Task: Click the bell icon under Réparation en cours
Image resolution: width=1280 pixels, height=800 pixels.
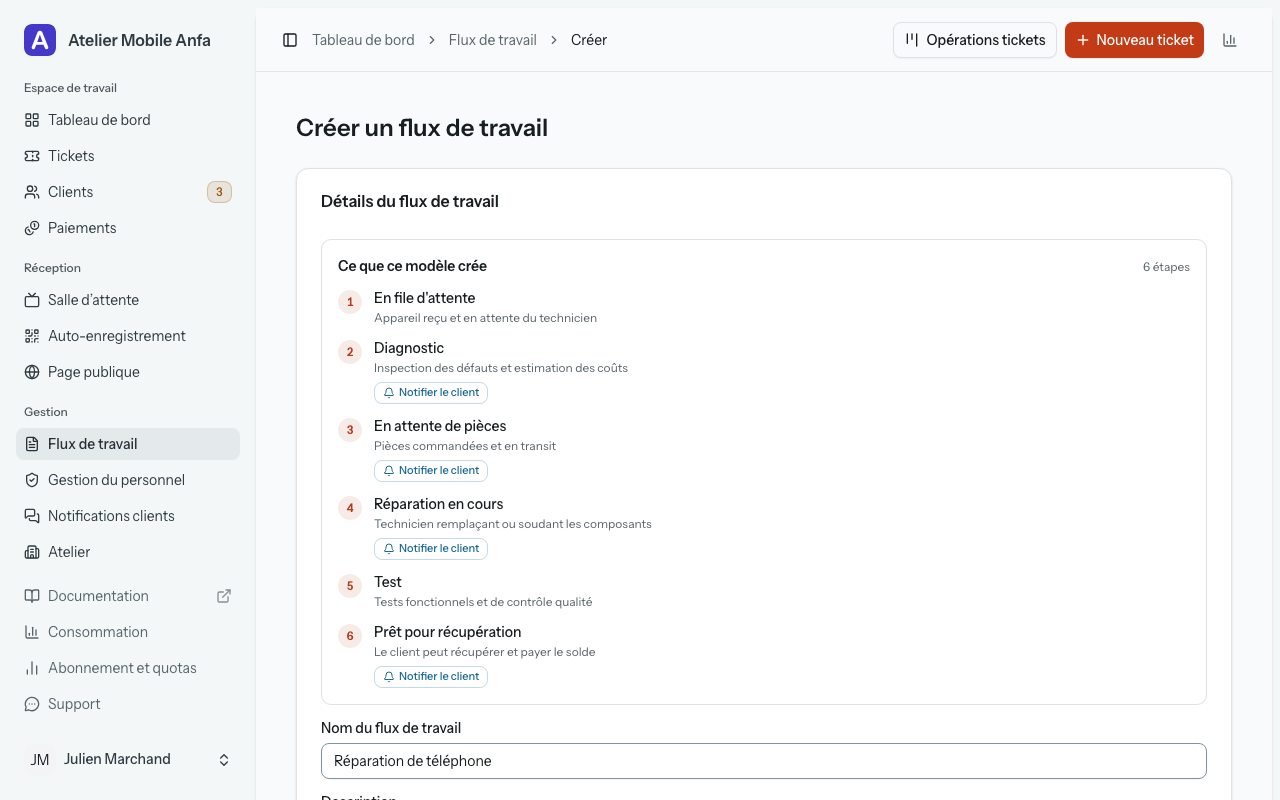Action: 389,549
